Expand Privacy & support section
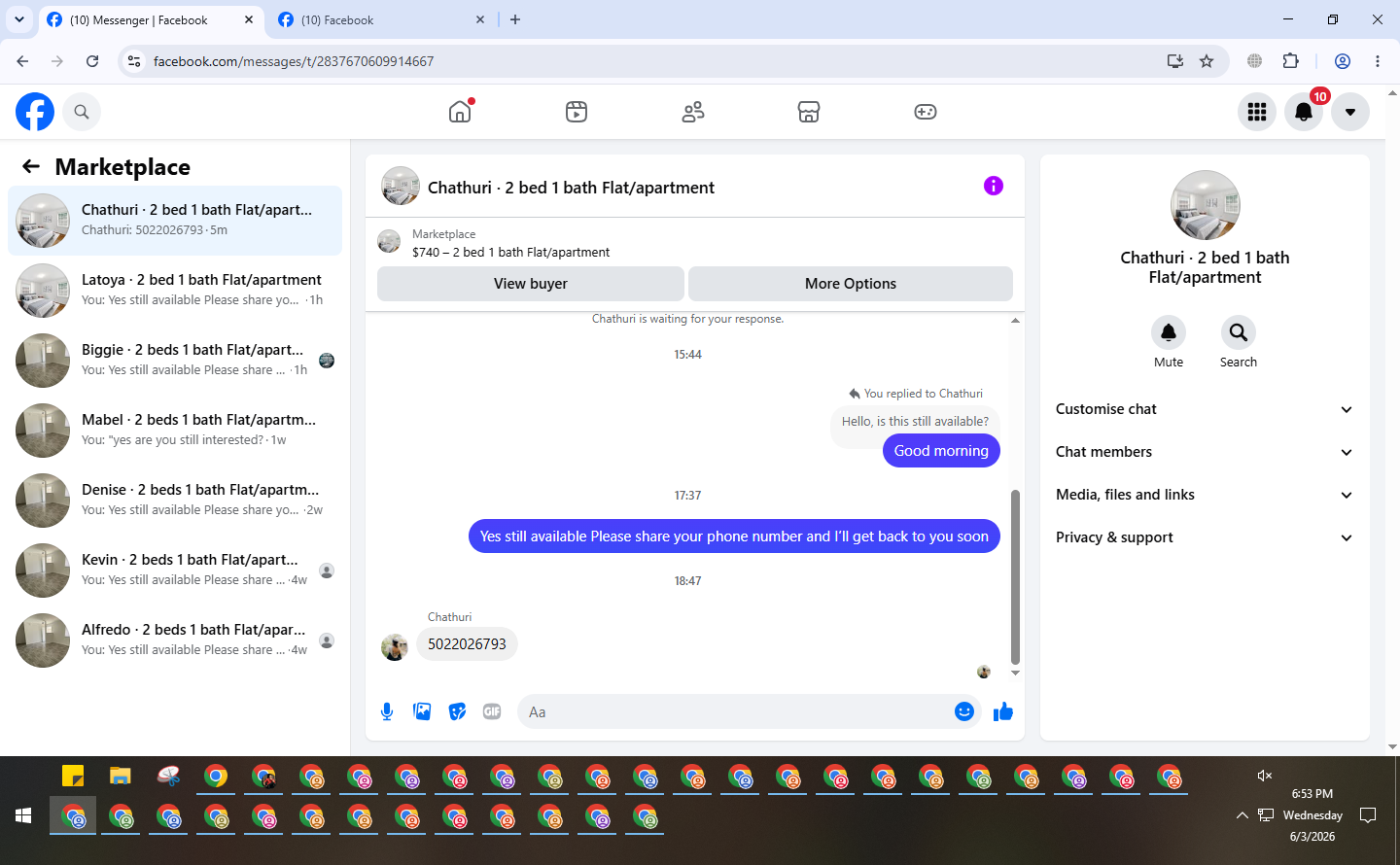The image size is (1400, 865). click(1206, 537)
